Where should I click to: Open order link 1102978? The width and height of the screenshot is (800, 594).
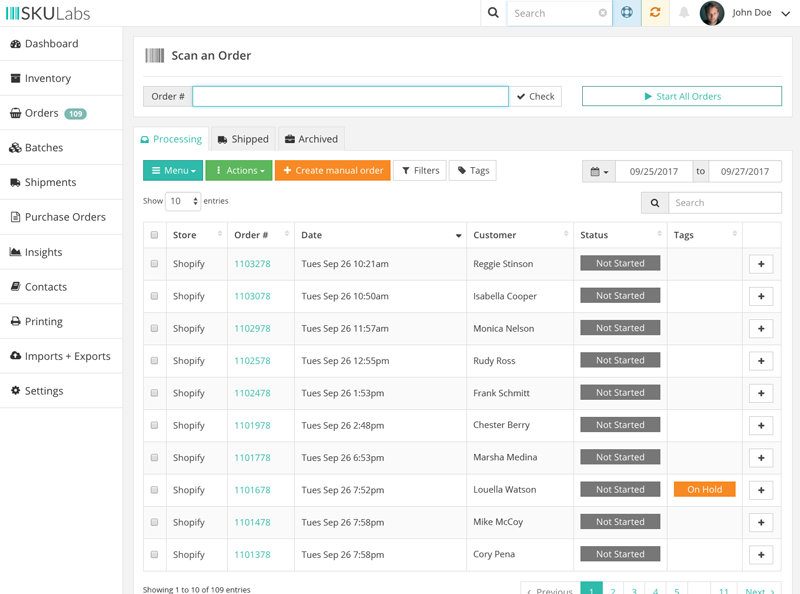253,329
